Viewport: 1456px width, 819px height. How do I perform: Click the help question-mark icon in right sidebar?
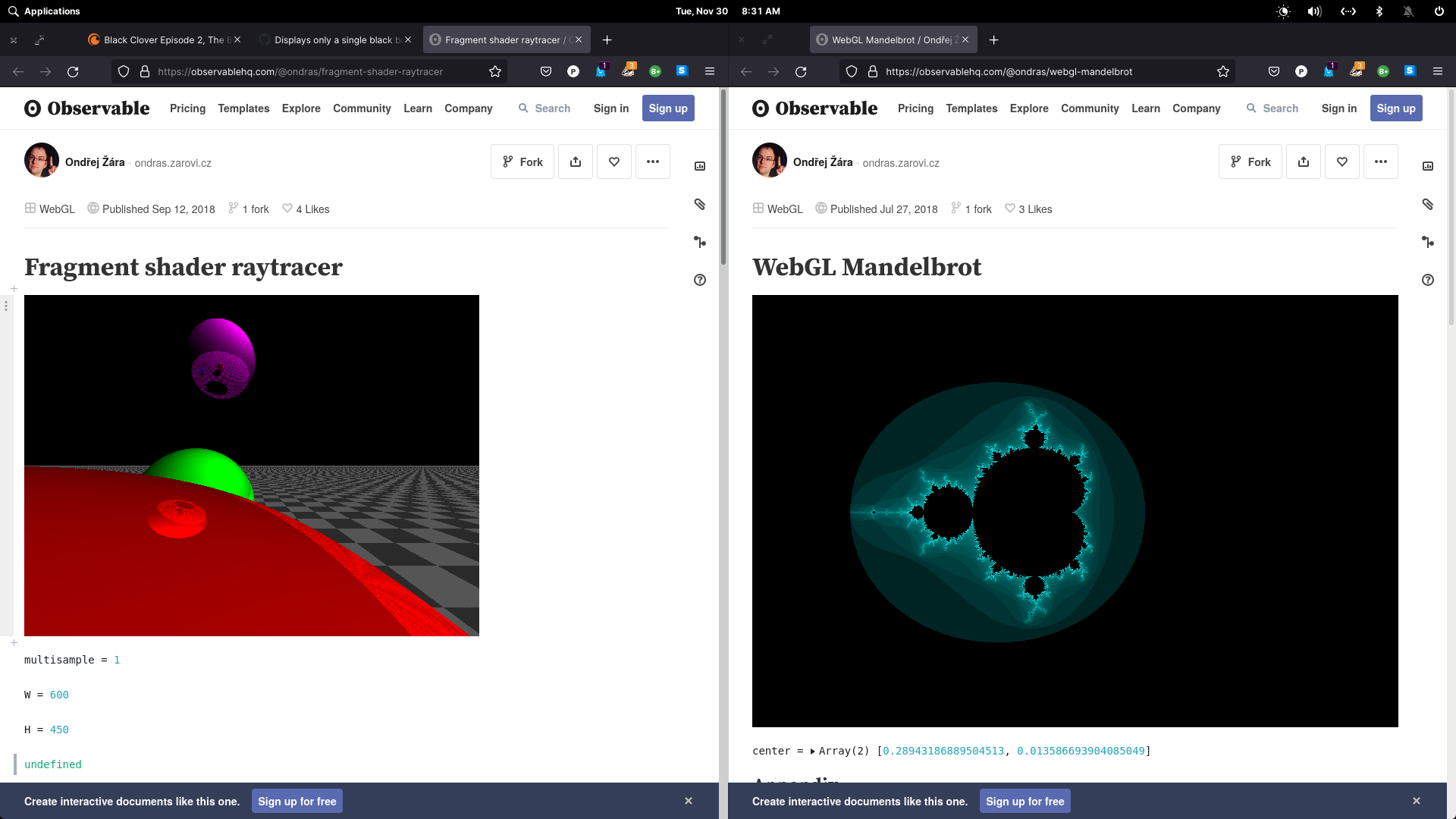pos(1429,280)
